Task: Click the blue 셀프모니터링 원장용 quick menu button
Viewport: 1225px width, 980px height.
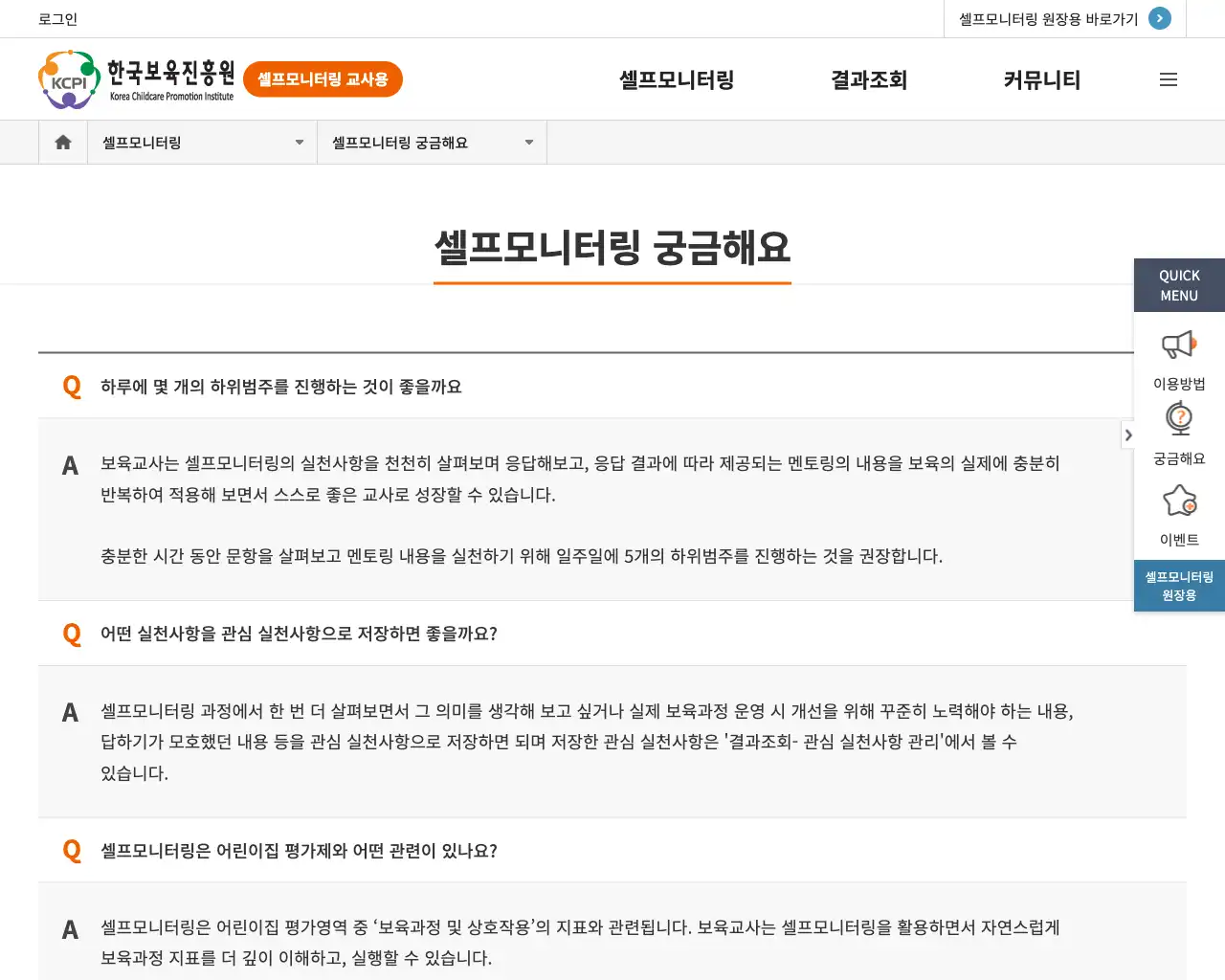Action: [1179, 586]
